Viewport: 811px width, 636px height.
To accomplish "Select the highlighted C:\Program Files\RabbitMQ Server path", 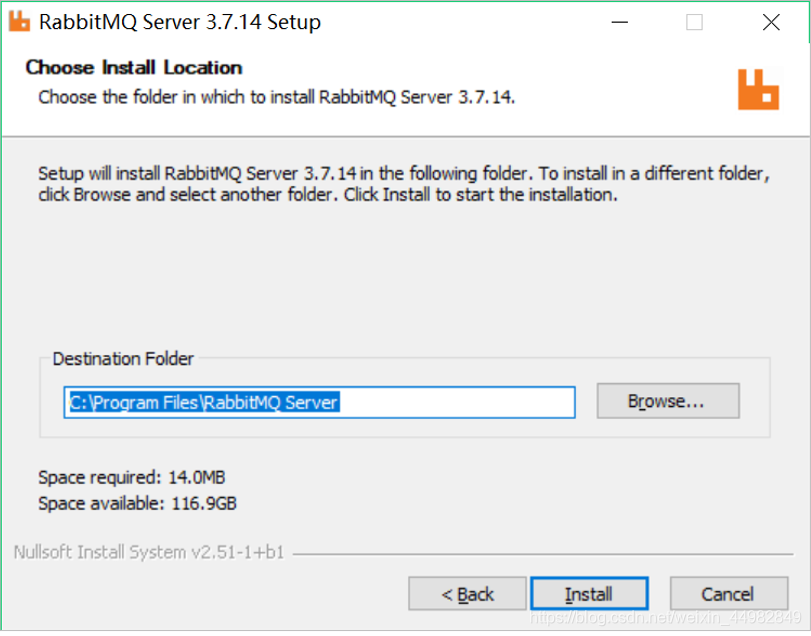I will [x=200, y=402].
